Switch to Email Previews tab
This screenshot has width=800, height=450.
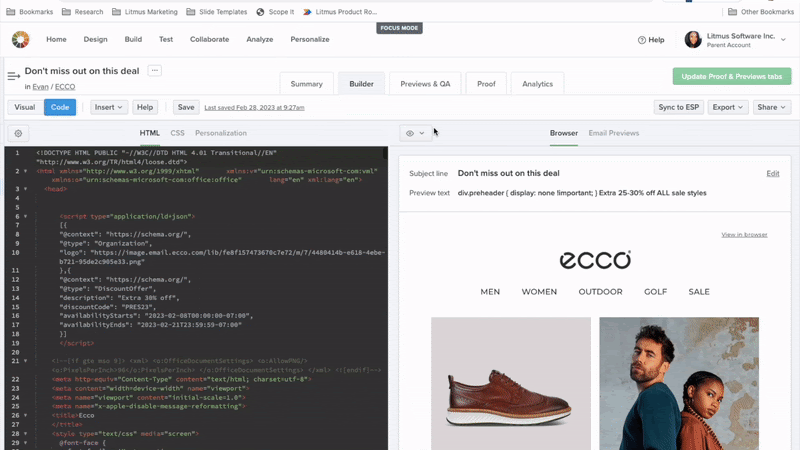[x=614, y=133]
